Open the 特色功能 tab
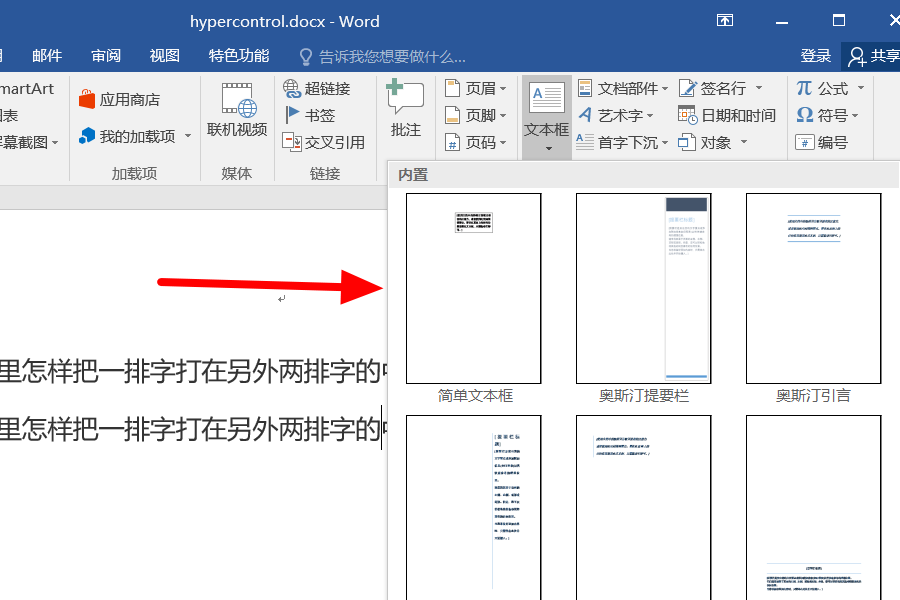 [x=239, y=56]
